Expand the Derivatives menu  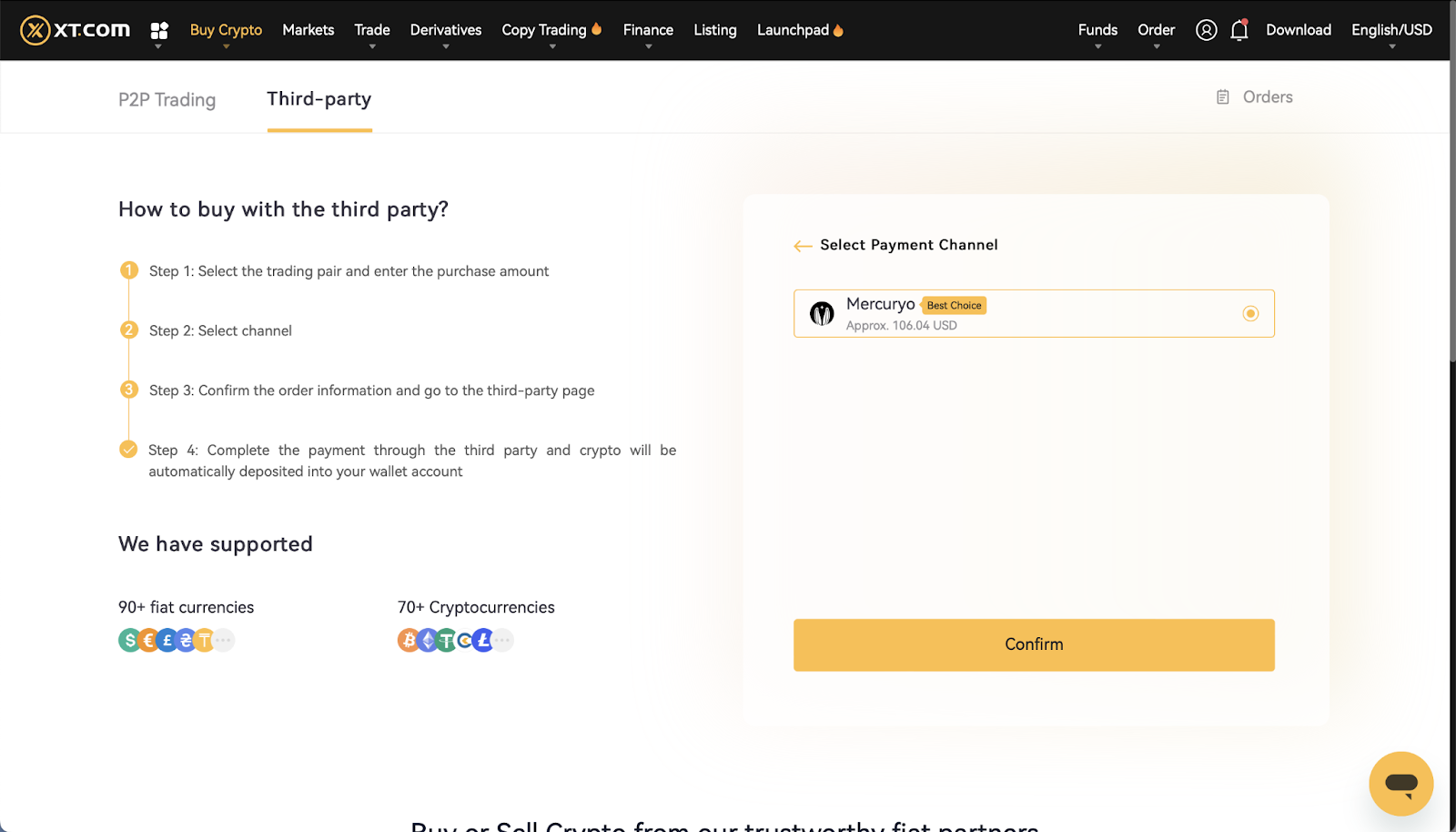[x=446, y=30]
